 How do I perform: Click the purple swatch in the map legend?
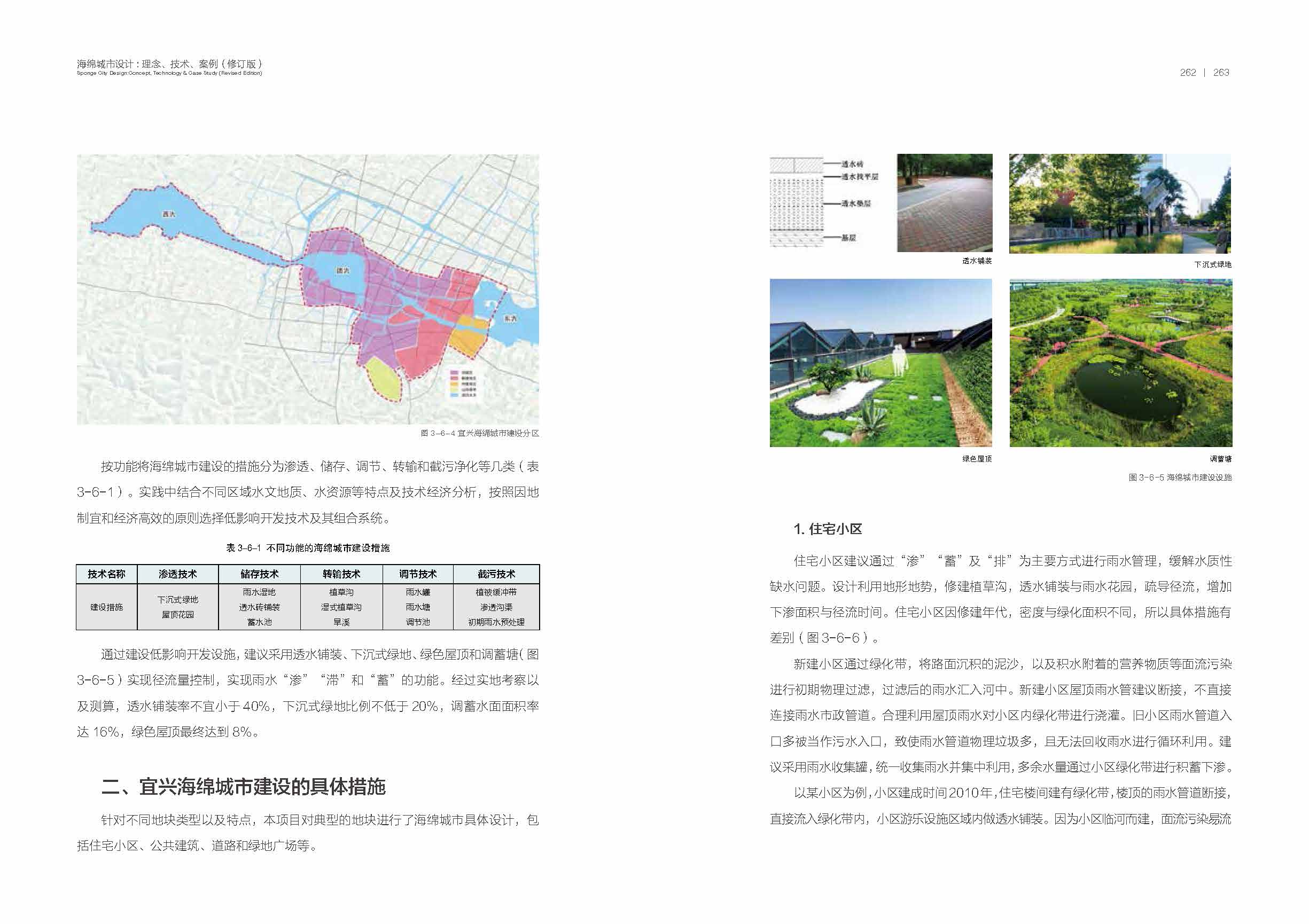point(454,373)
